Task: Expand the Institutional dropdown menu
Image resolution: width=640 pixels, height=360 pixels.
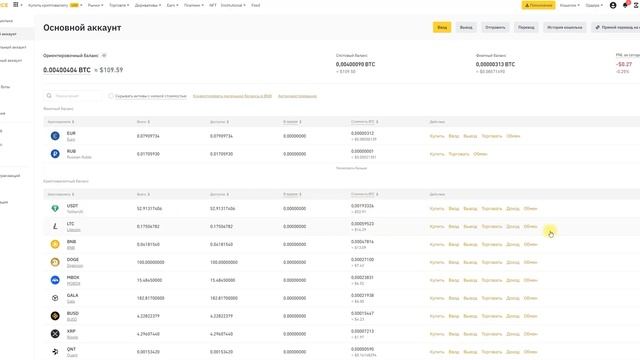Action: [x=233, y=5]
